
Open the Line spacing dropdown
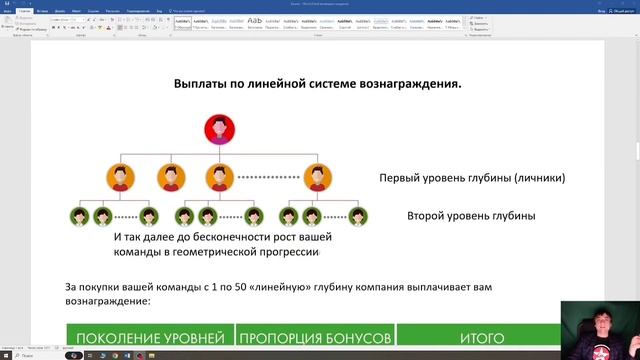(x=144, y=27)
